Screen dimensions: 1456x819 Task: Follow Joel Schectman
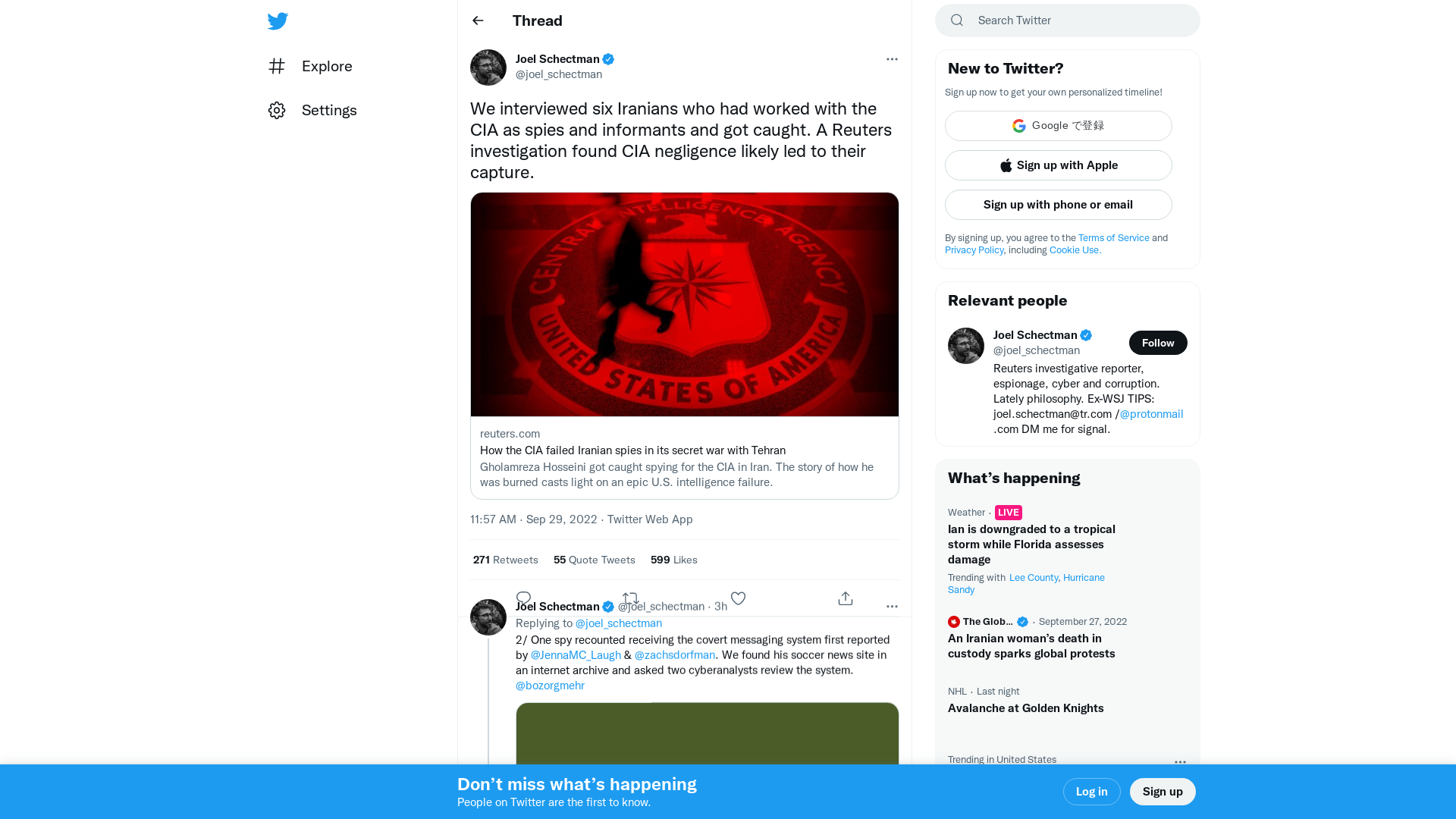(x=1158, y=342)
